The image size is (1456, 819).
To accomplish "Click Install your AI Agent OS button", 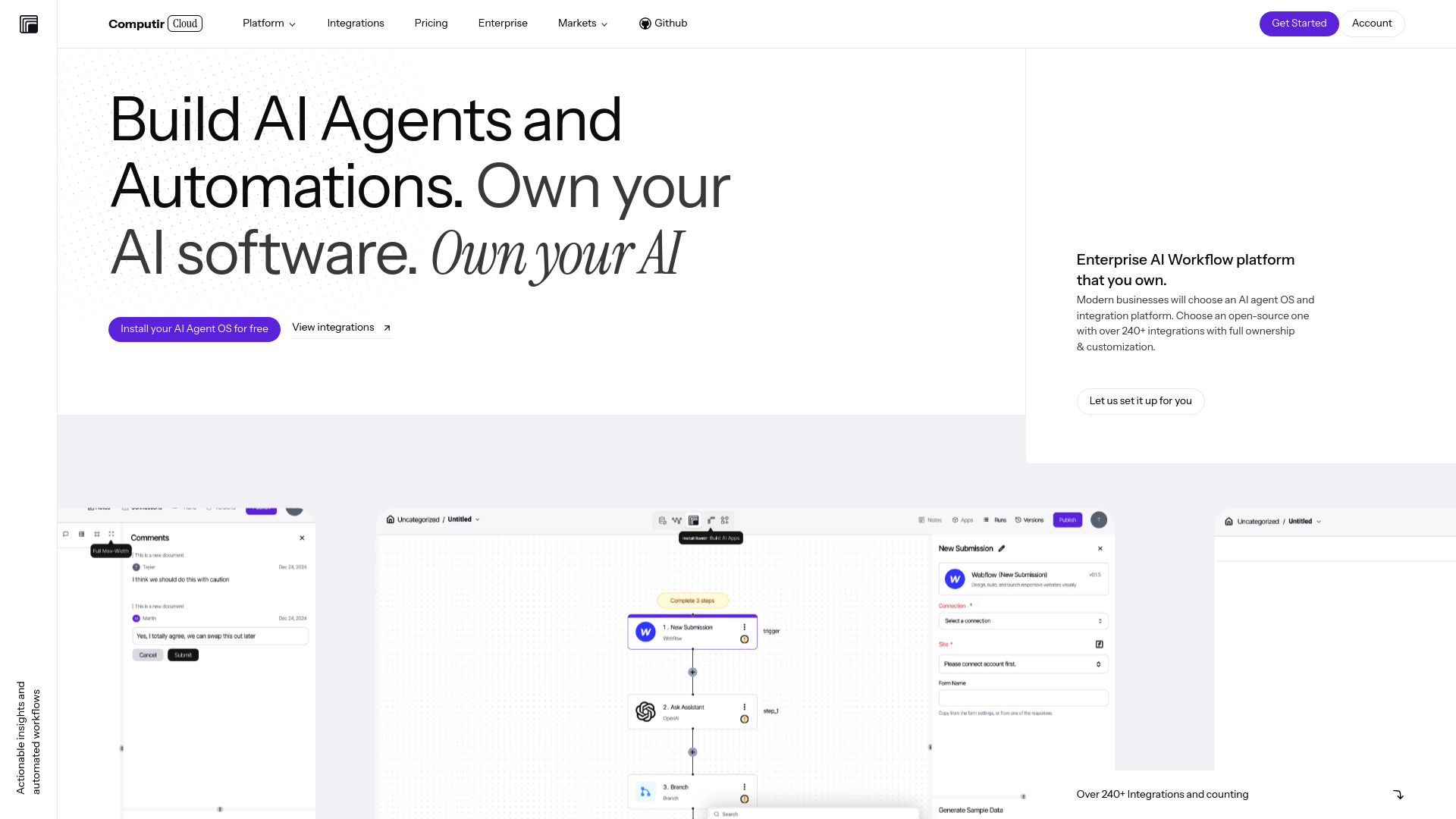I will point(194,329).
